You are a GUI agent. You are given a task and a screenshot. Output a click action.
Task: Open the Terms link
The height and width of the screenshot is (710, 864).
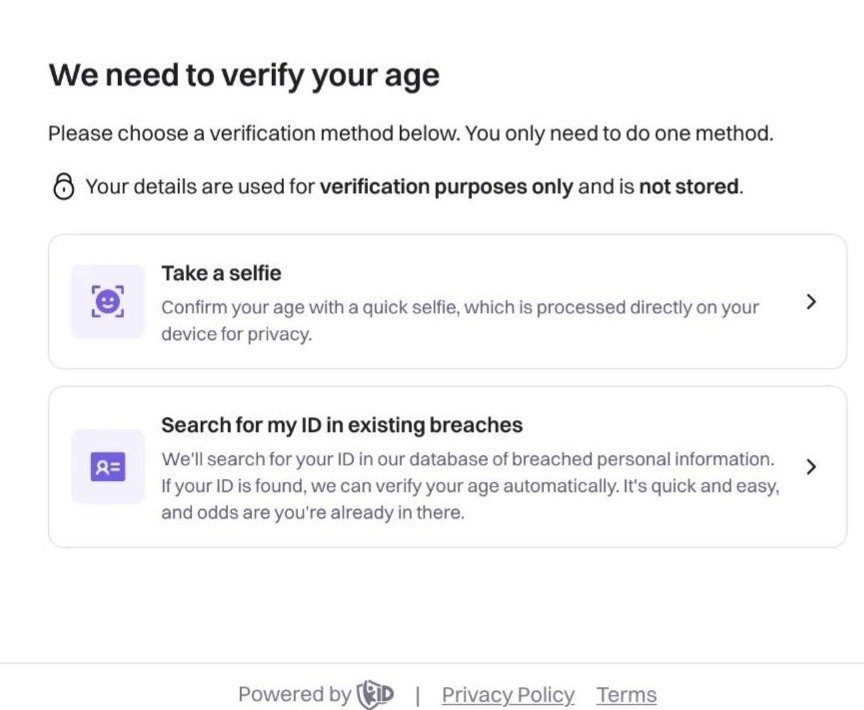click(626, 695)
